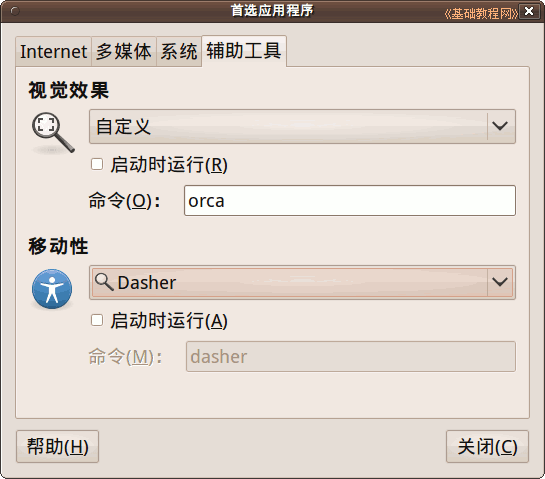This screenshot has height=479, width=545.
Task: Click the 自定义 dropdown arrow chevron
Action: click(500, 126)
